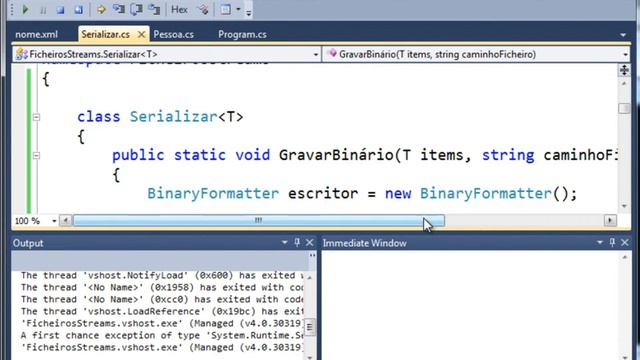Click the editor horizontal scrollbar thumb

258,221
